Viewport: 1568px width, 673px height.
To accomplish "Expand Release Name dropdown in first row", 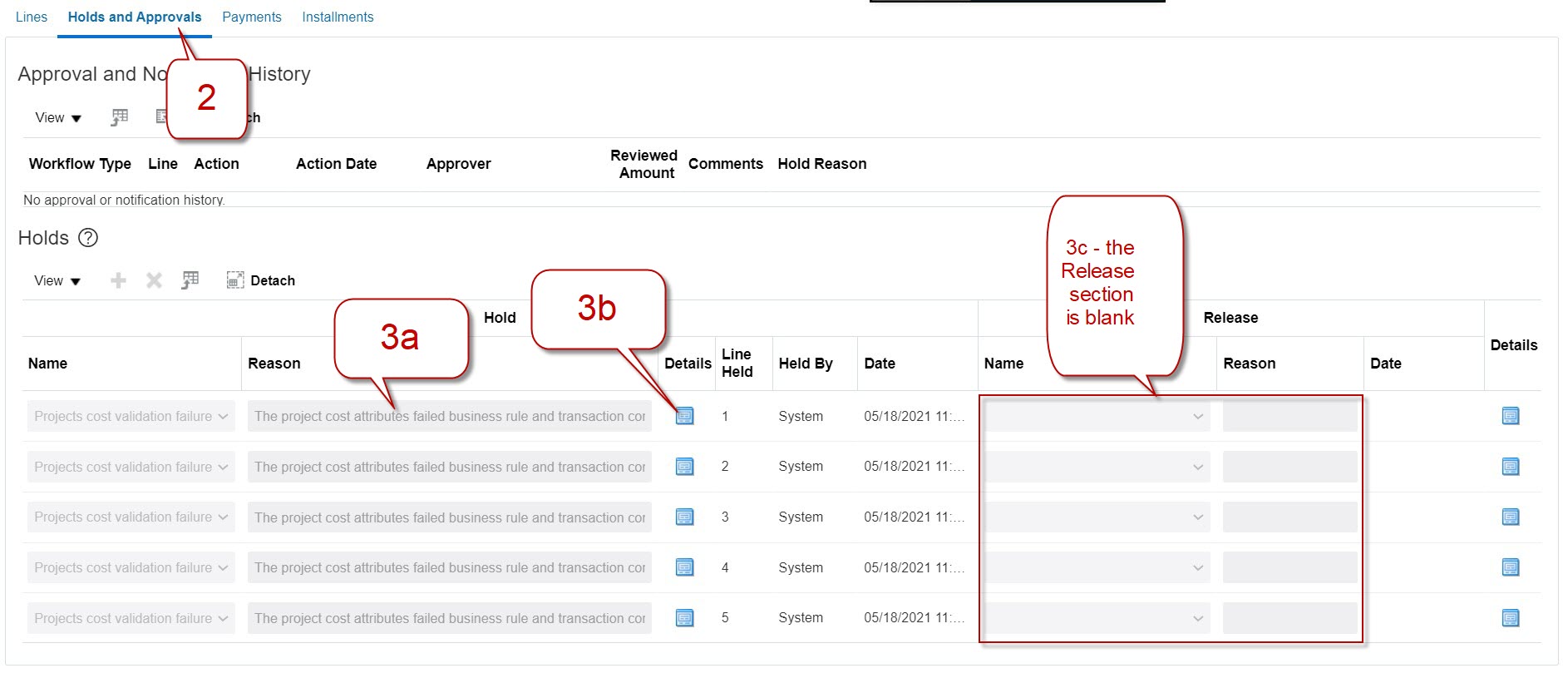I will pos(1197,416).
